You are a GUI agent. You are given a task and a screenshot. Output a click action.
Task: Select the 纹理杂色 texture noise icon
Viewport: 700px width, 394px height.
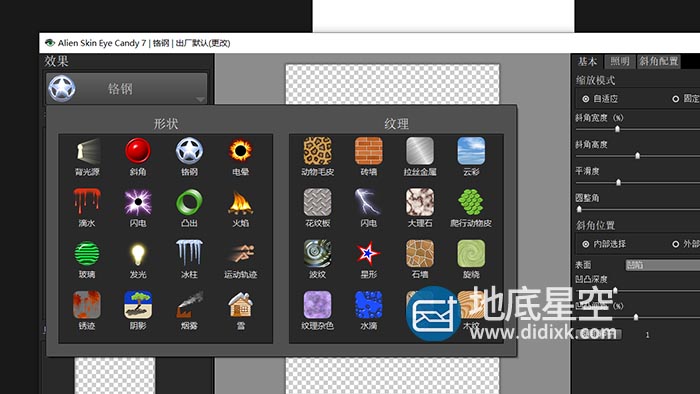pos(317,305)
